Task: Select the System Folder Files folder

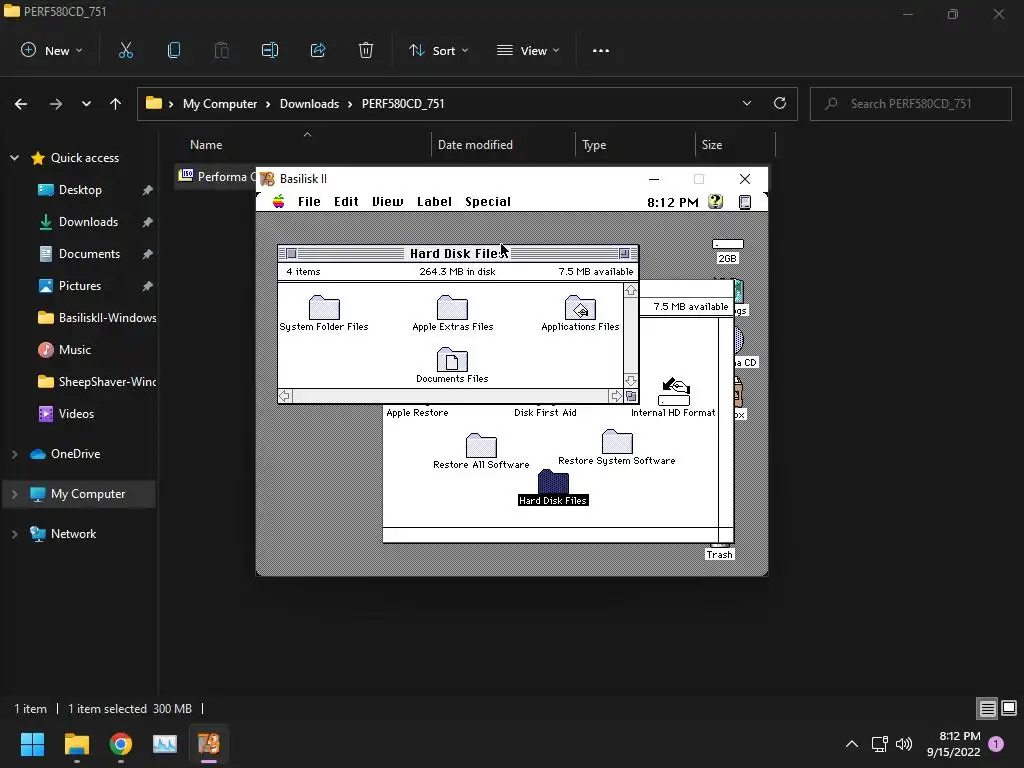Action: point(324,313)
